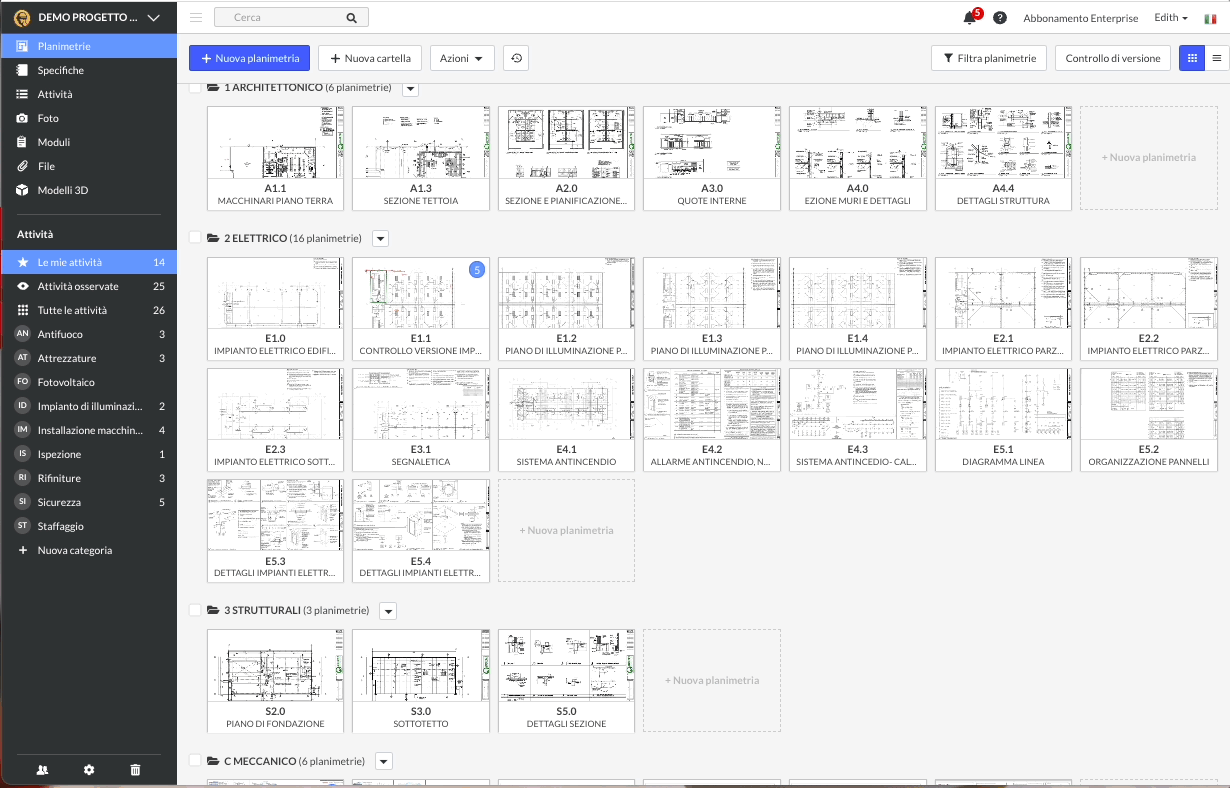Open the team members icon in sidebar footer

click(42, 770)
